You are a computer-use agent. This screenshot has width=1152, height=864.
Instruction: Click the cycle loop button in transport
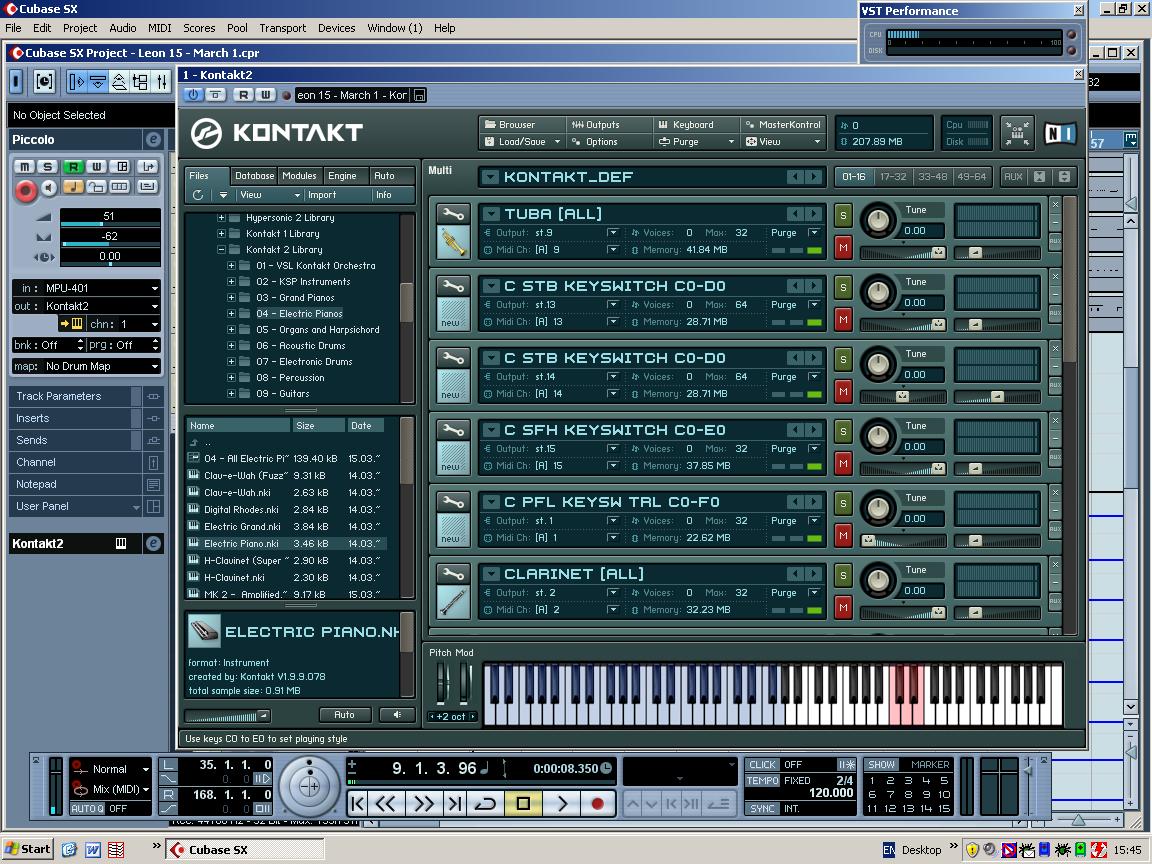click(x=486, y=803)
